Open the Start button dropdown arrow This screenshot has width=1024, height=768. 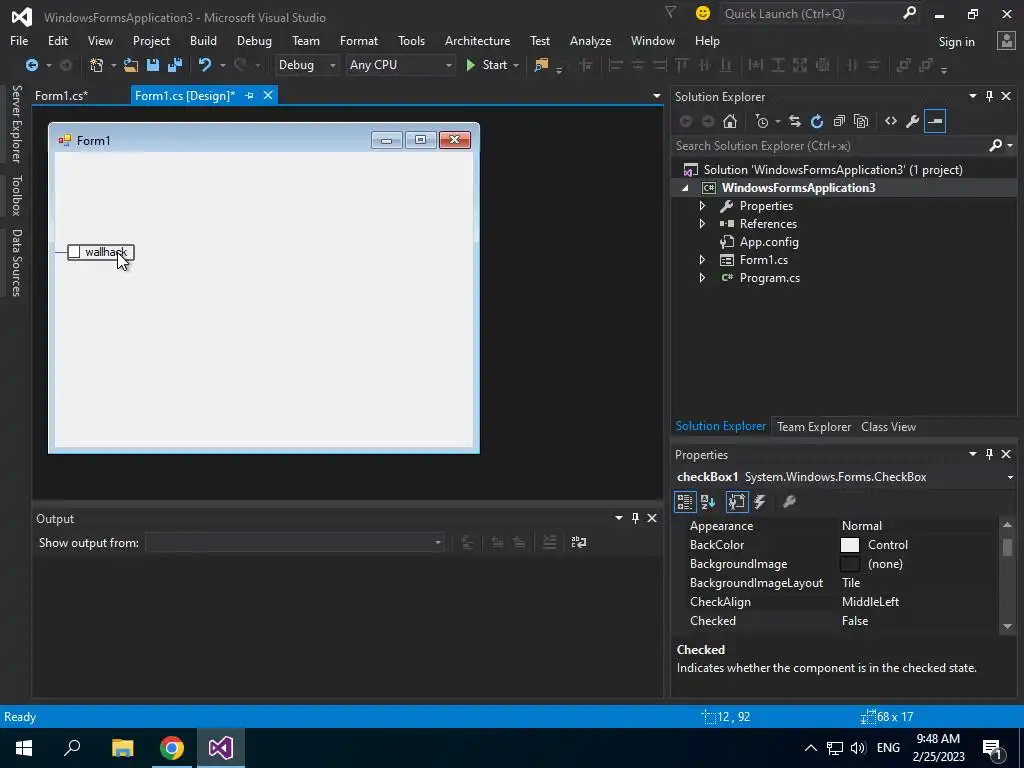(516, 65)
